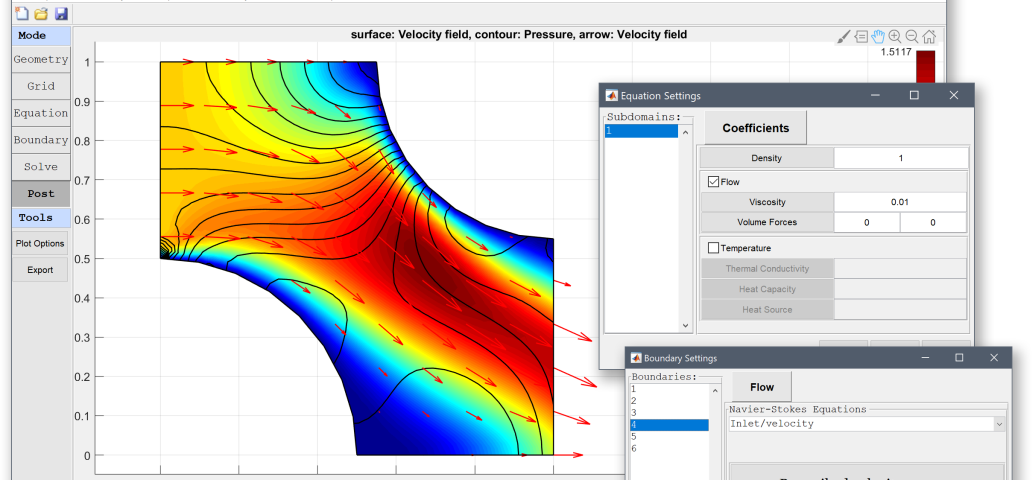The image size is (1032, 480).
Task: Select boundary 4 in Boundaries list
Action: 669,425
